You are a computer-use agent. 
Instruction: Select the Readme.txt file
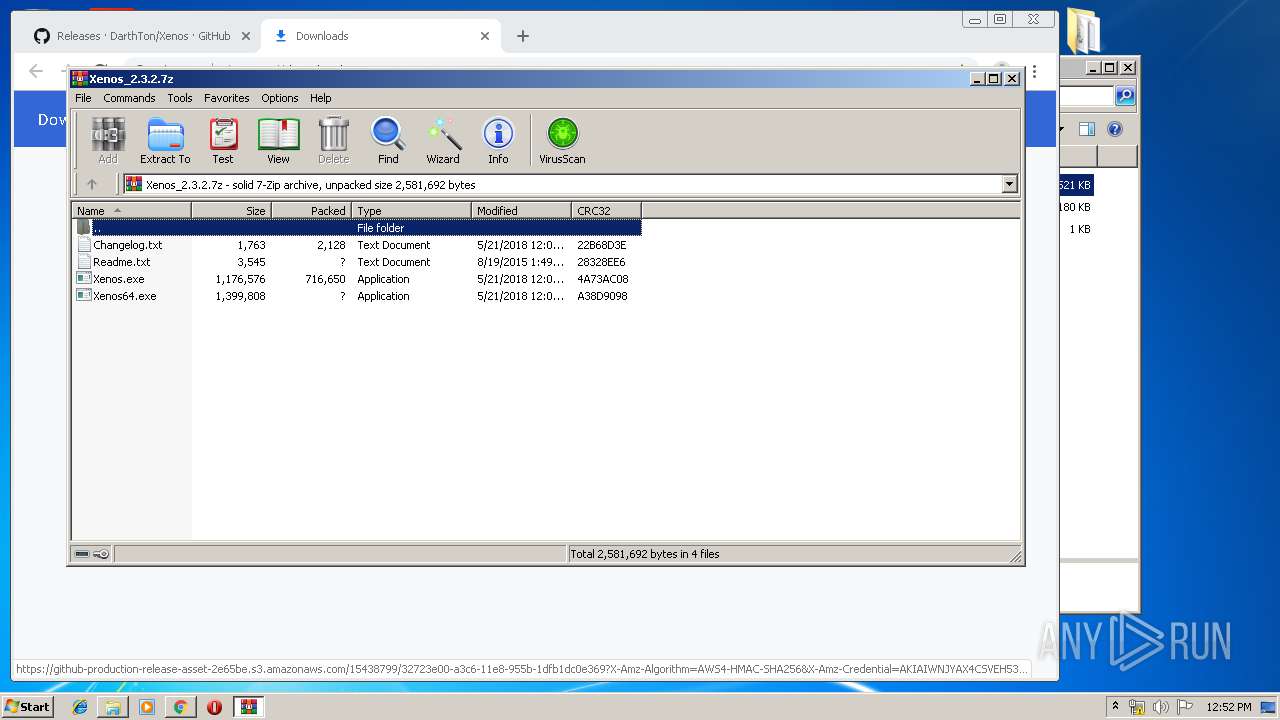[x=113, y=262]
